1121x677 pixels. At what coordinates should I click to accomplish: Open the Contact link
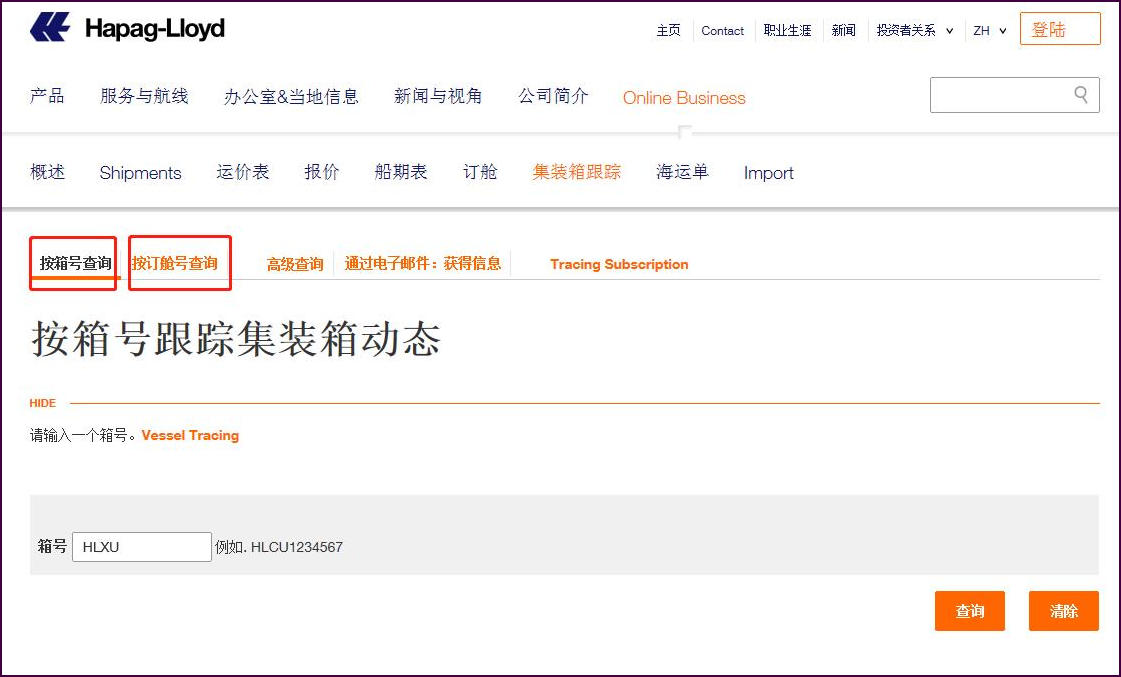click(x=722, y=31)
